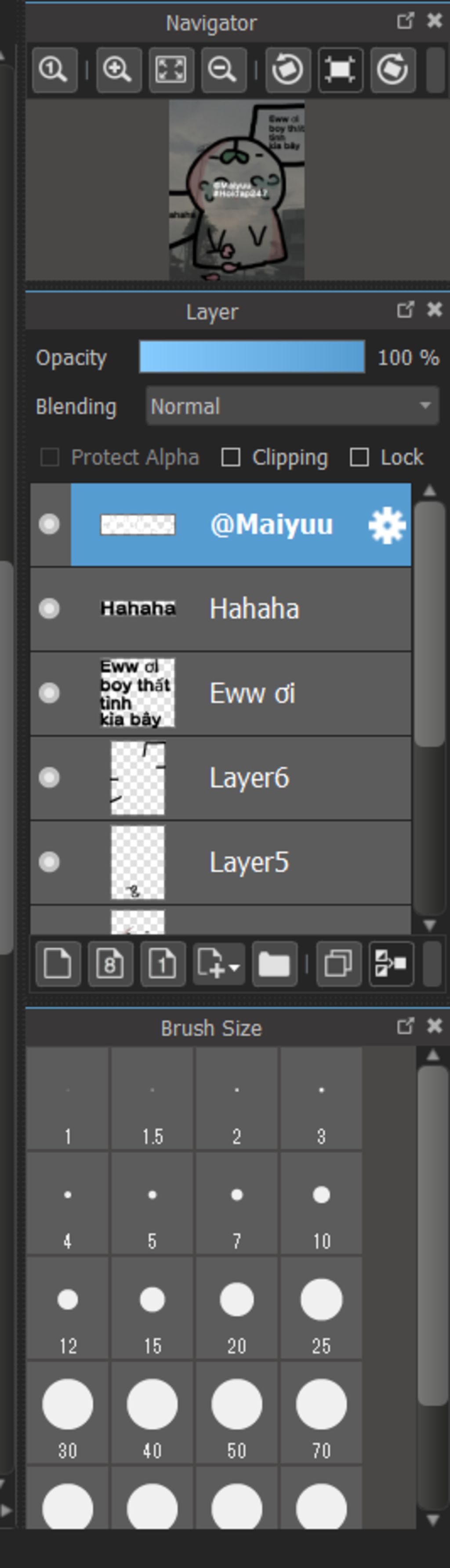Reset canvas rotation in Navigator

pos(340,70)
